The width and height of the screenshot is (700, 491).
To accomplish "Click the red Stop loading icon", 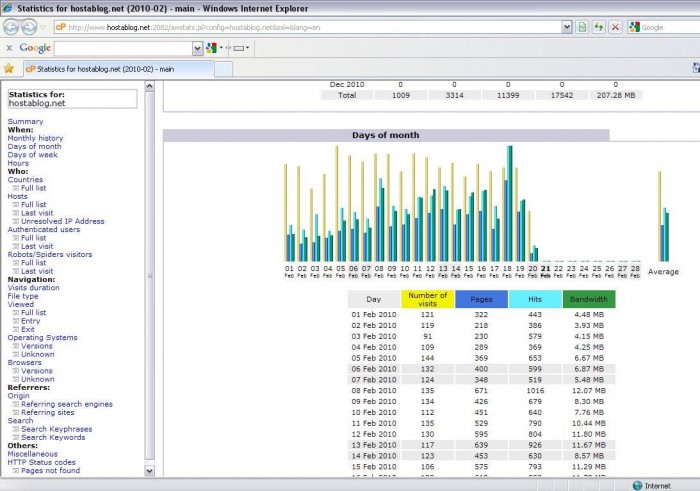I will click(x=615, y=27).
